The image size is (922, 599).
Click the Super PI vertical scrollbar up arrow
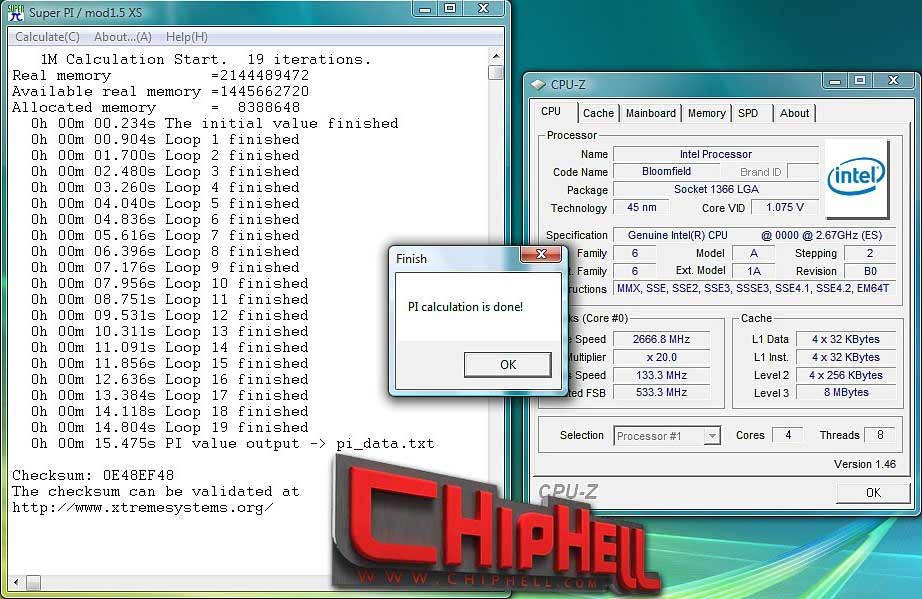click(496, 56)
